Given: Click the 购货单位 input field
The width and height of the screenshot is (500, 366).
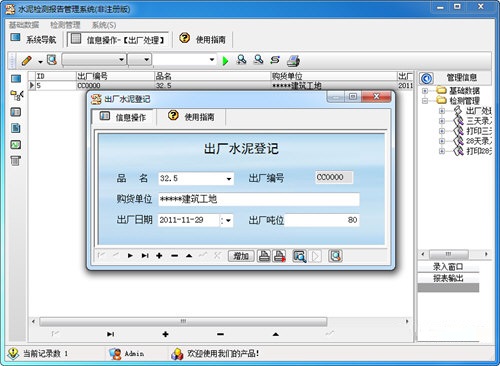Looking at the screenshot, I should tap(259, 199).
